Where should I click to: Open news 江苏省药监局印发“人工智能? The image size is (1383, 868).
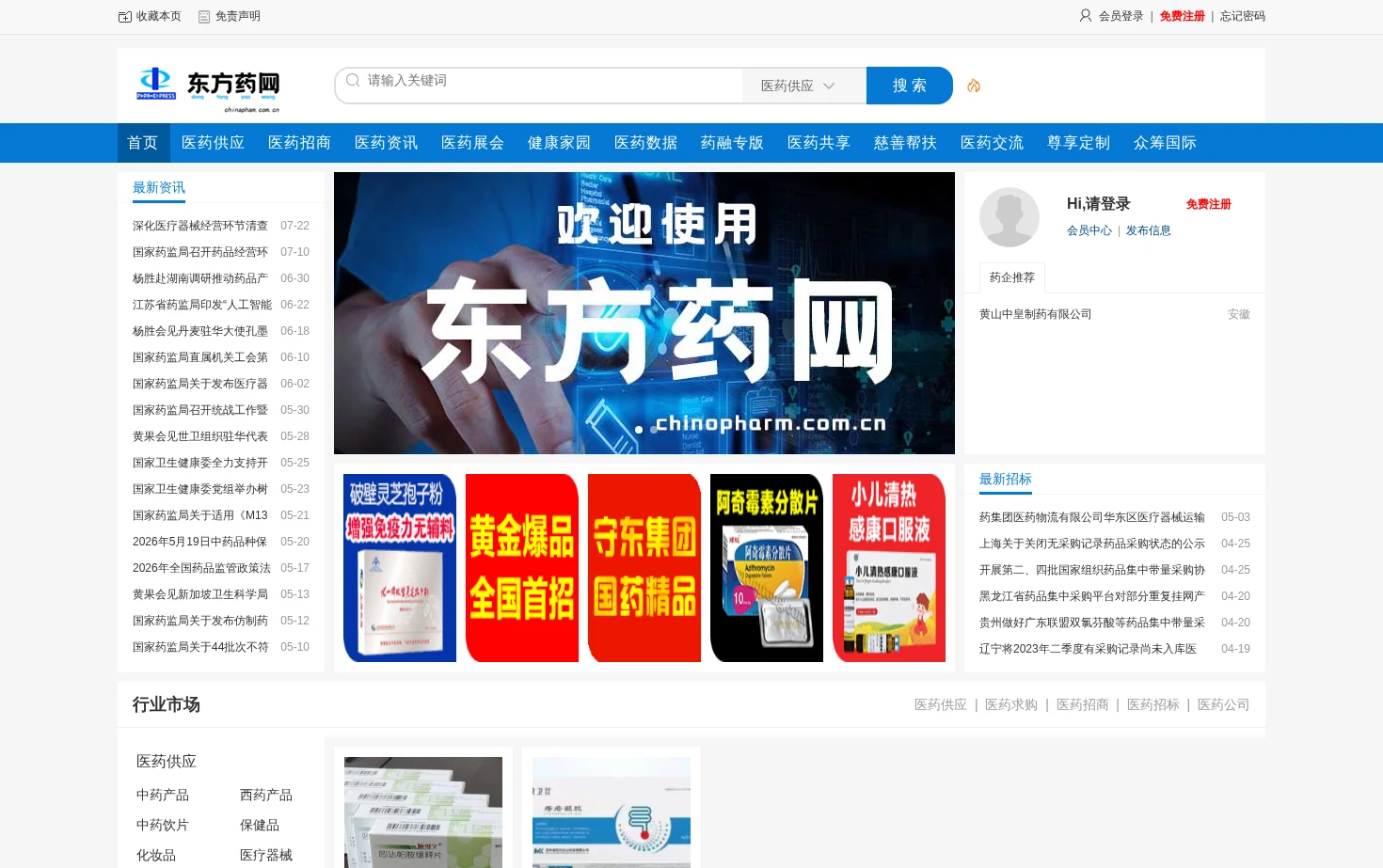pyautogui.click(x=202, y=305)
